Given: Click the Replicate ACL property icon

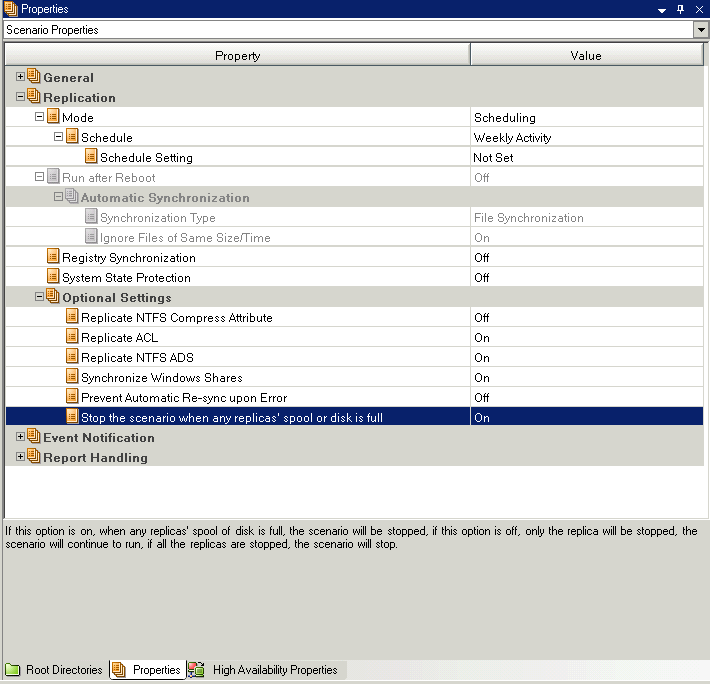Looking at the screenshot, I should 72,337.
